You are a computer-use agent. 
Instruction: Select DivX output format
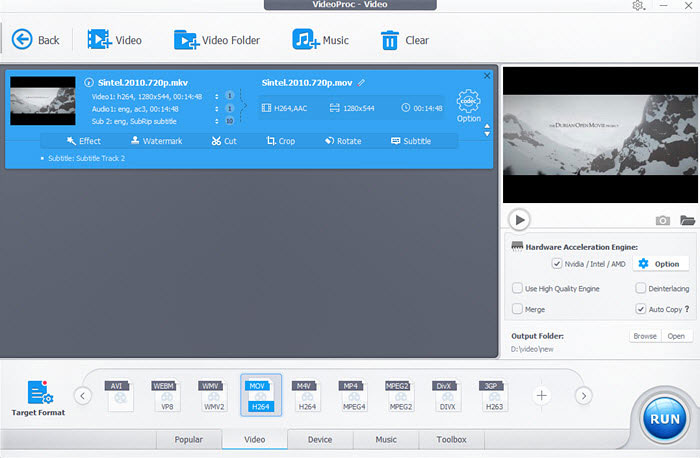446,396
